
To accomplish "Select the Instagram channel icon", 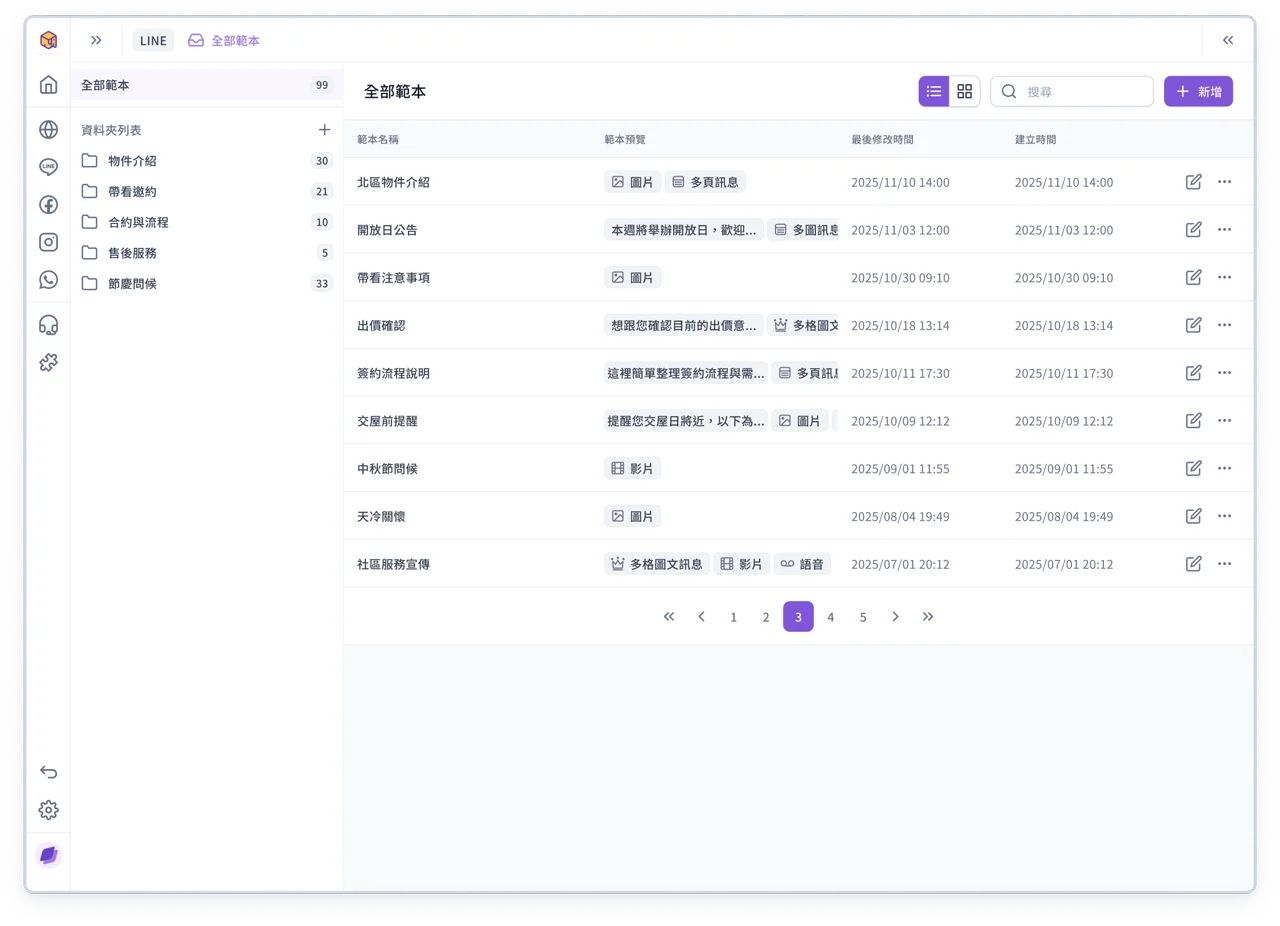I will 48,242.
